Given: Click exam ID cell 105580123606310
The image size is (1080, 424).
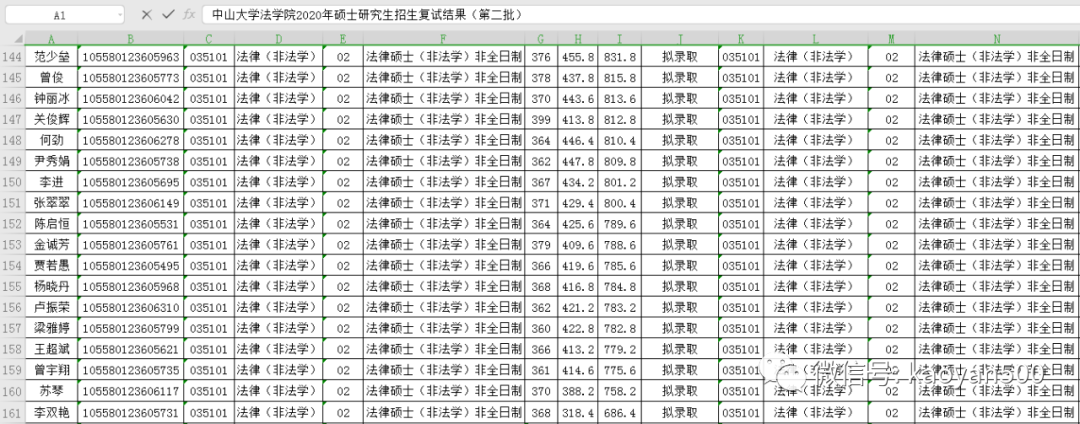Looking at the screenshot, I should (131, 307).
